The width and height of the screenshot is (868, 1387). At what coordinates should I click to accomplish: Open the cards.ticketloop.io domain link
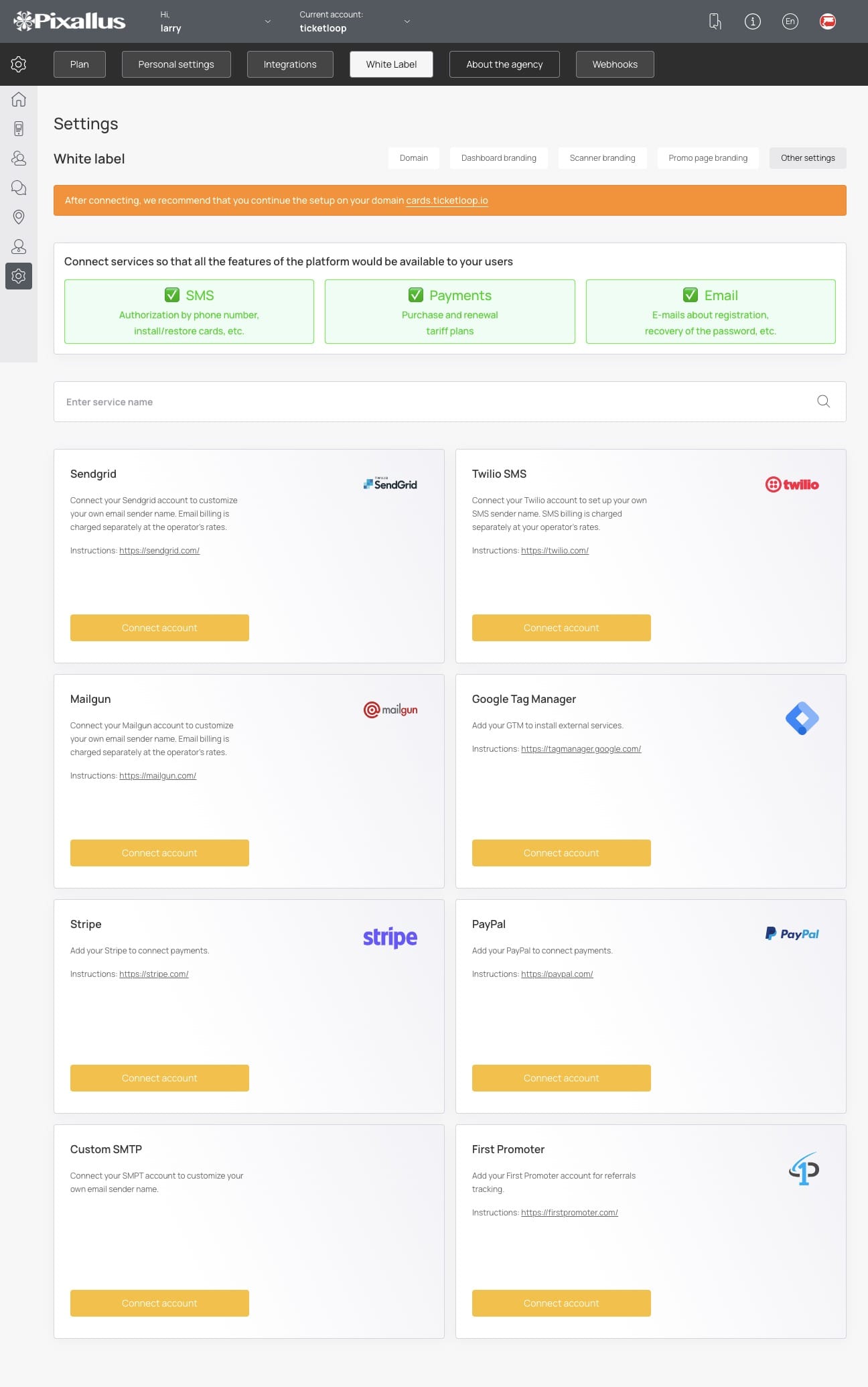pos(447,200)
